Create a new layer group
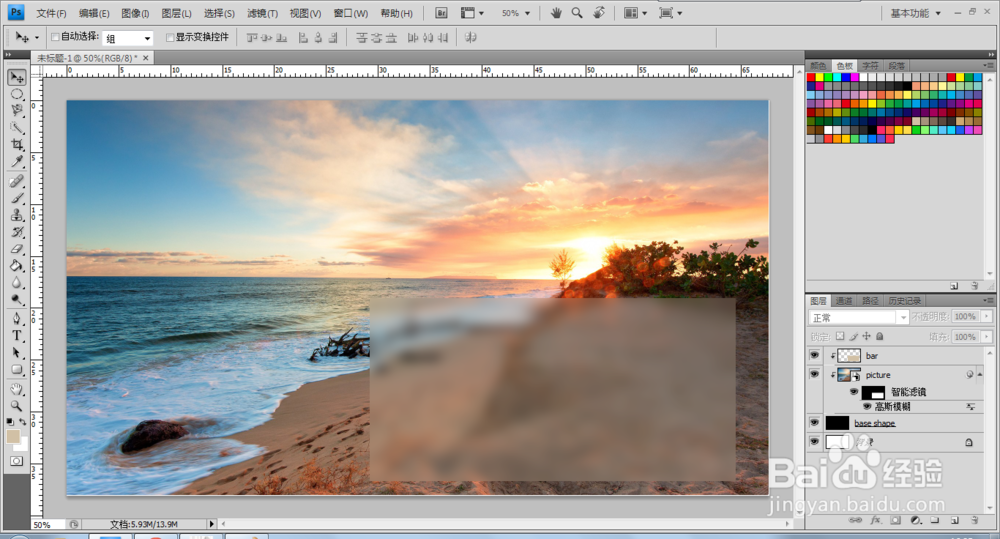Image resolution: width=1000 pixels, height=539 pixels. tap(934, 520)
